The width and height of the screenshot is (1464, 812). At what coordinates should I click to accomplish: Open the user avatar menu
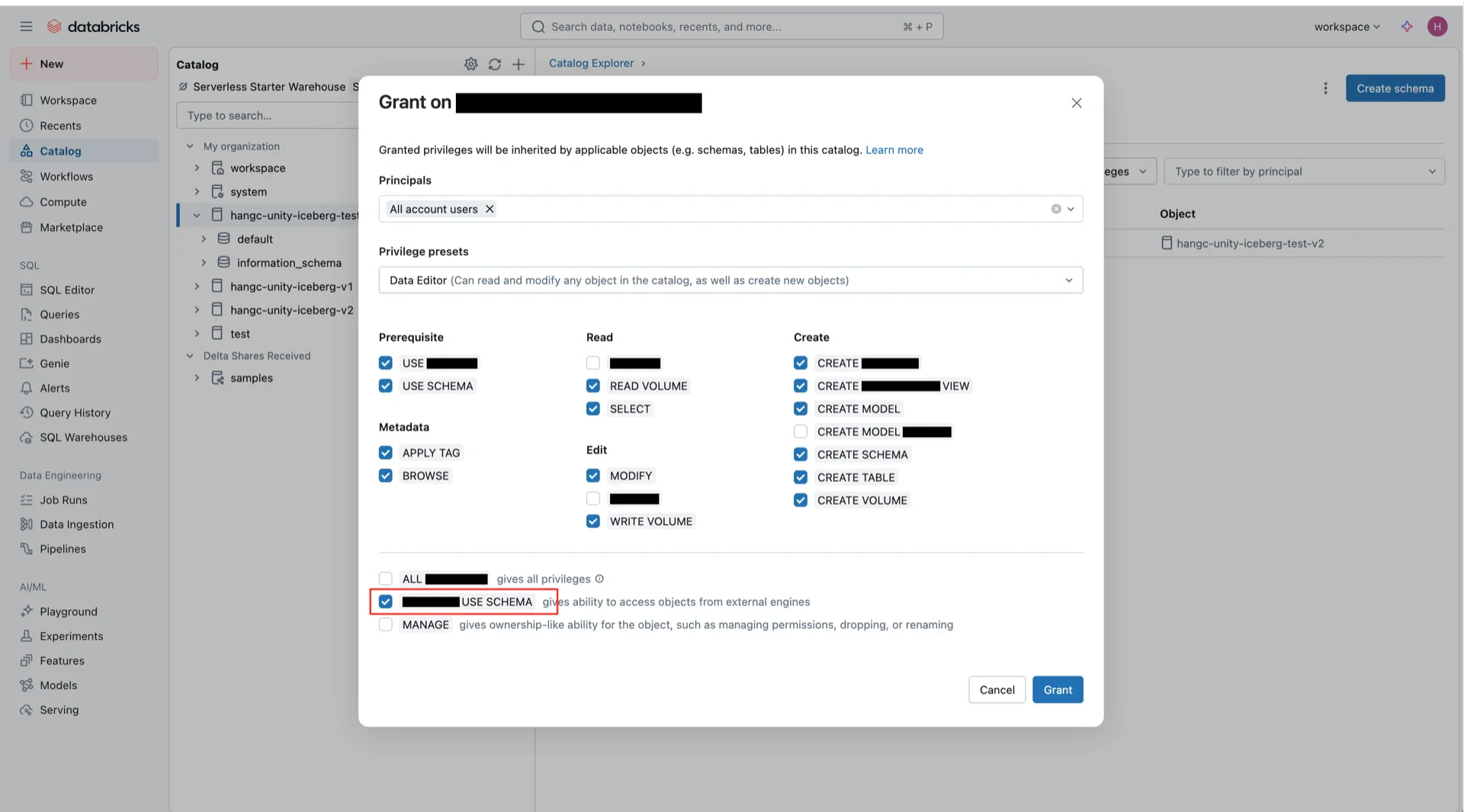pos(1437,27)
